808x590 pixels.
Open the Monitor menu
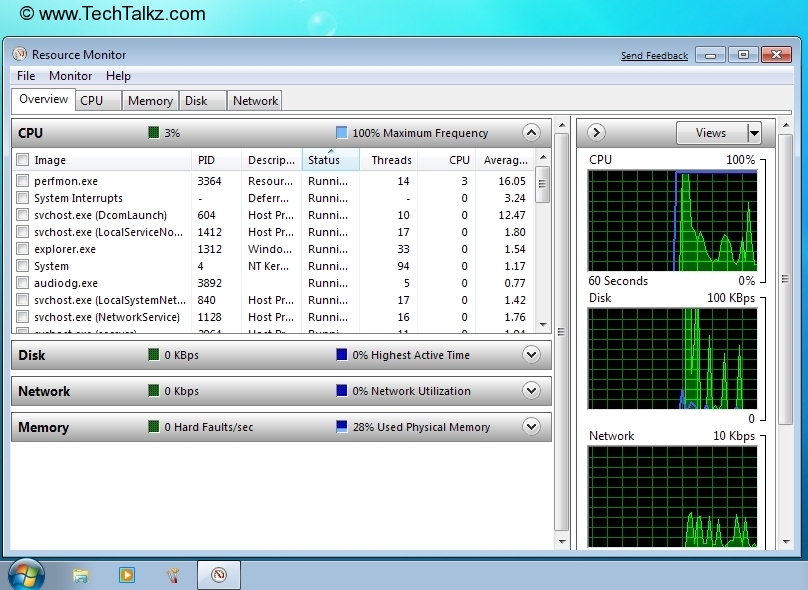(70, 75)
